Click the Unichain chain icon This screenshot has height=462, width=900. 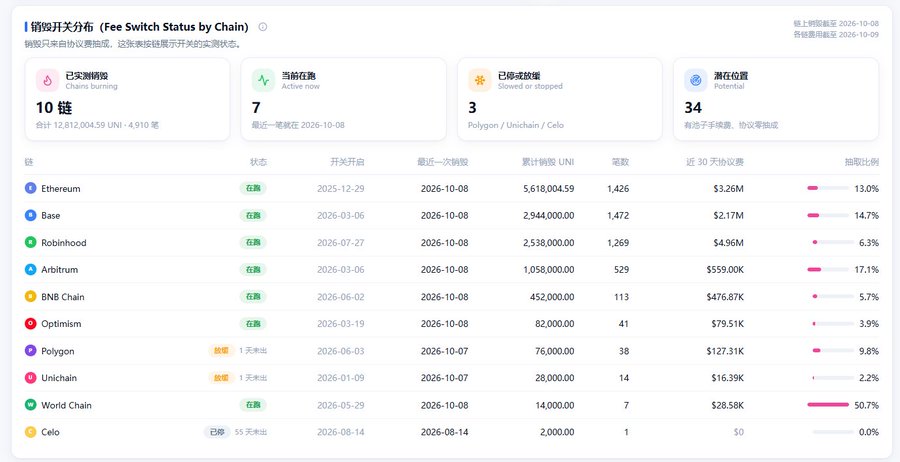tap(30, 378)
